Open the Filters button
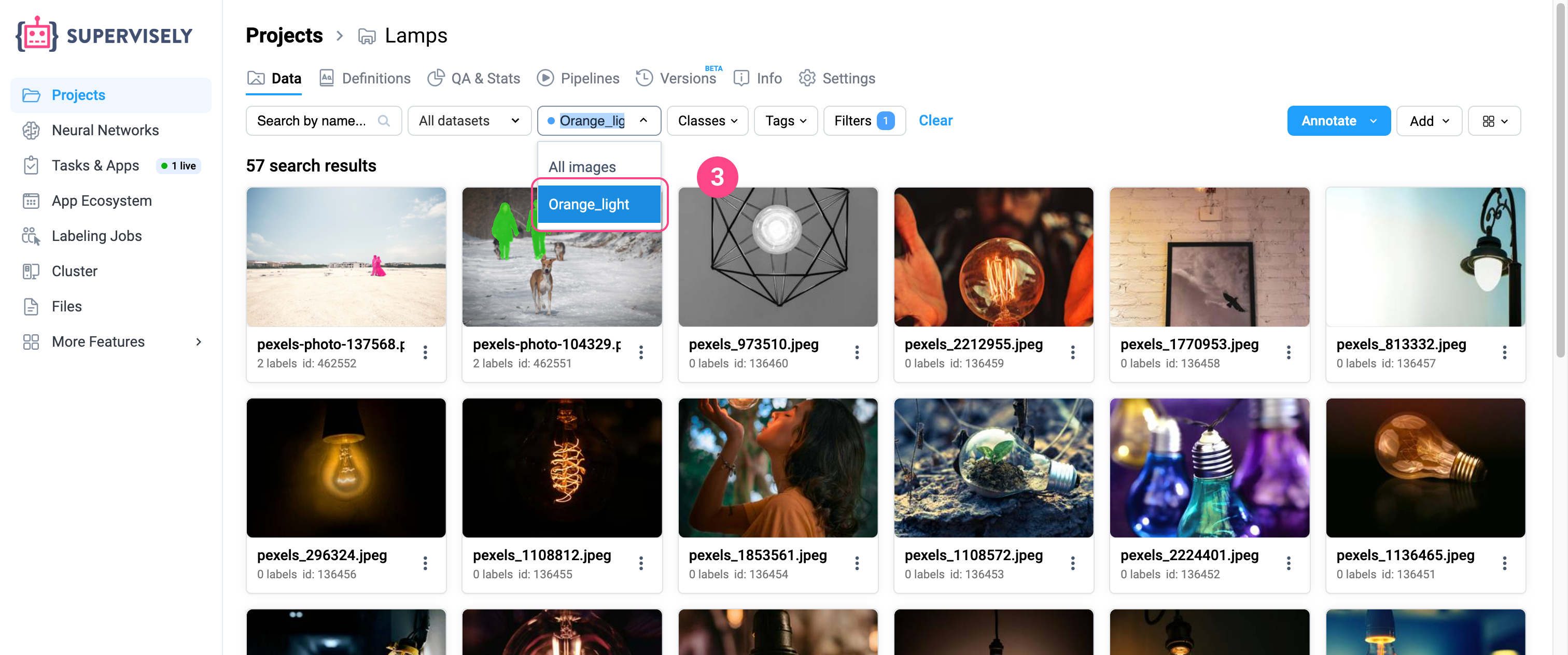This screenshot has height=655, width=1568. [x=864, y=120]
